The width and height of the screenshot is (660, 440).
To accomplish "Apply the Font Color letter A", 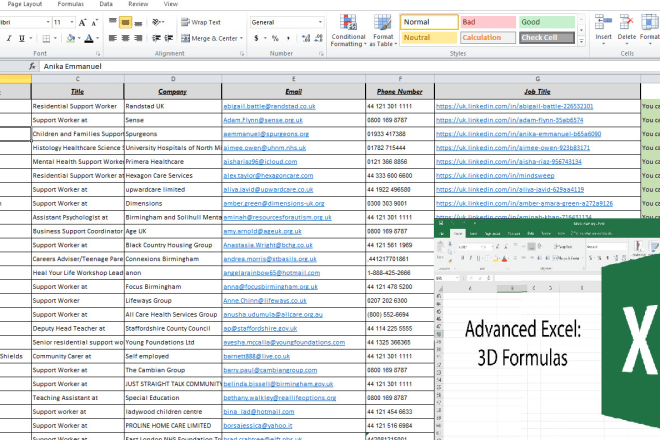I will tap(89, 38).
